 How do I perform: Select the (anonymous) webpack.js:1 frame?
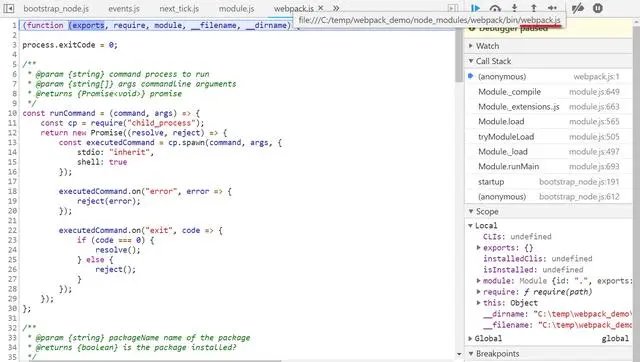click(548, 77)
